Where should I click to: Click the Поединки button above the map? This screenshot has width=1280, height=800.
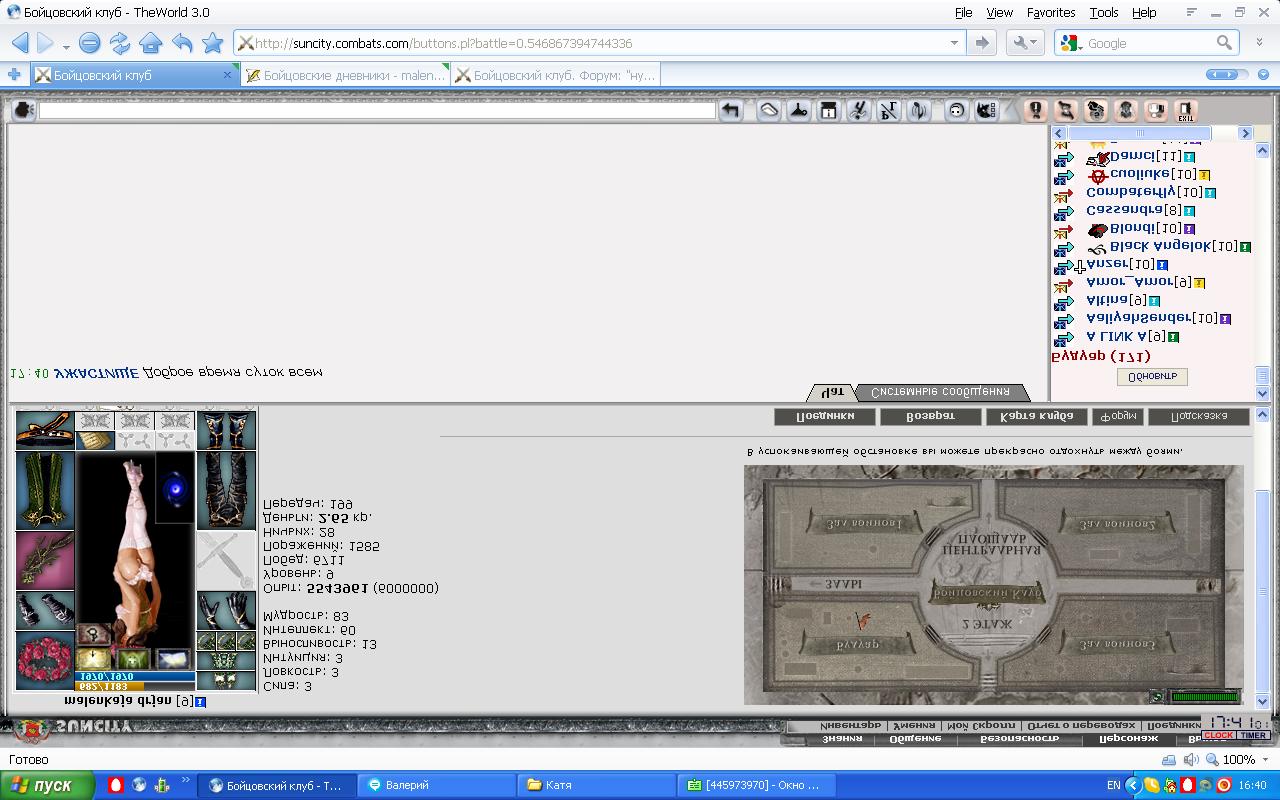pos(824,416)
